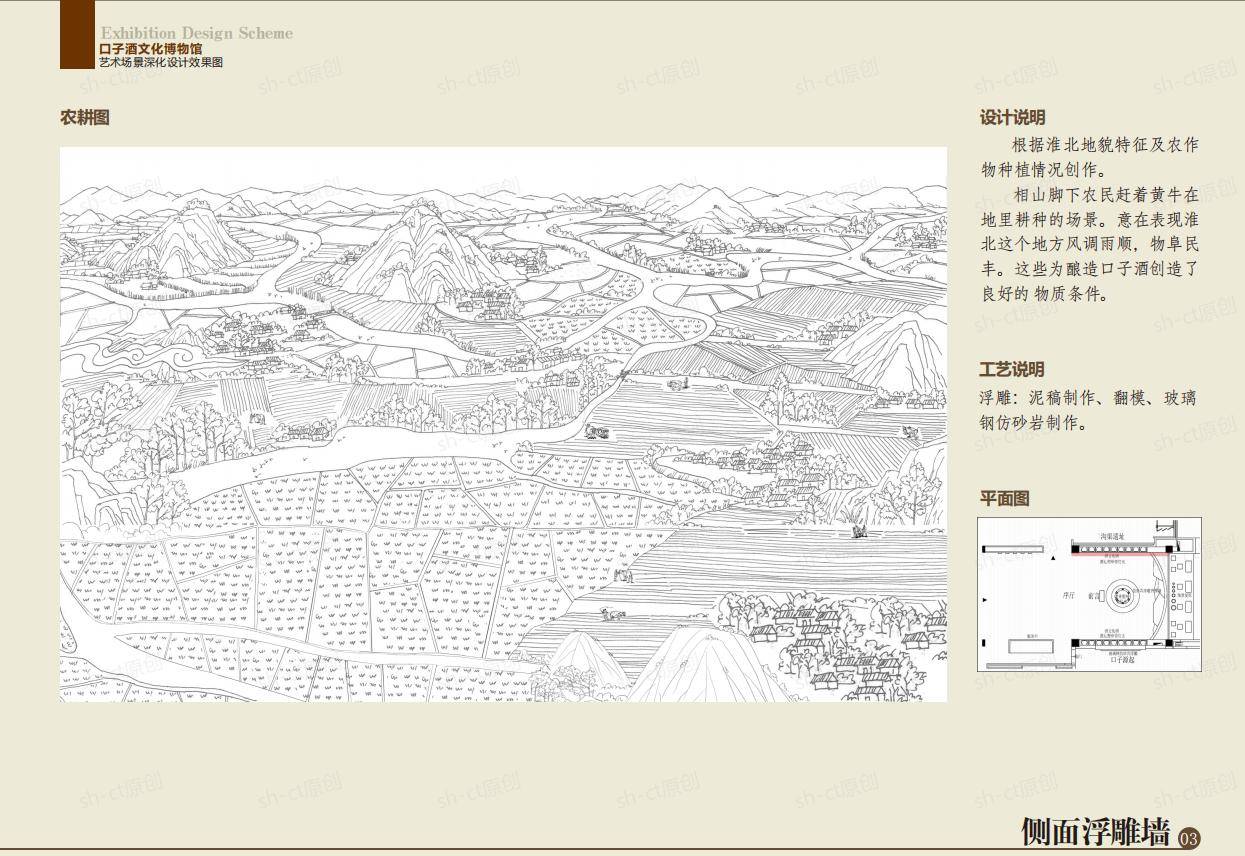Click the red relief wall line in floor plan
This screenshot has height=856, width=1245.
pyautogui.click(x=1120, y=554)
